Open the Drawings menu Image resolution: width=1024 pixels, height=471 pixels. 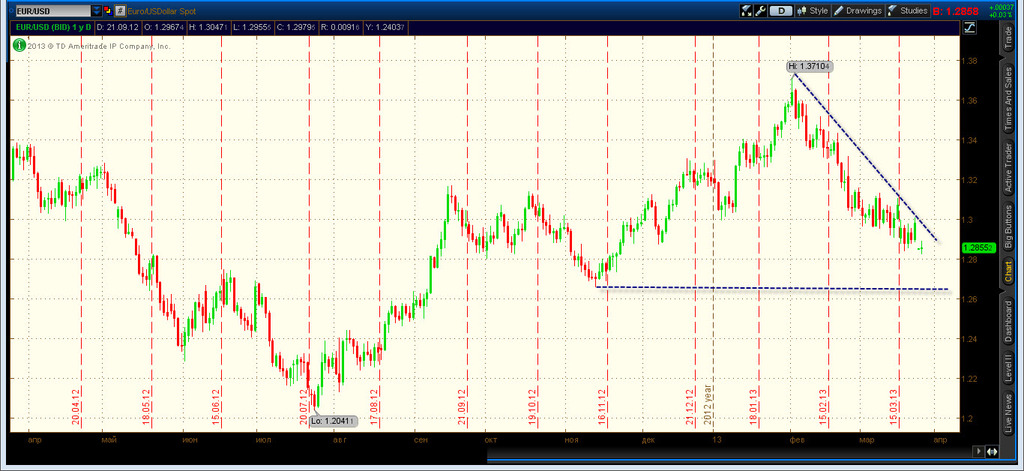(859, 11)
